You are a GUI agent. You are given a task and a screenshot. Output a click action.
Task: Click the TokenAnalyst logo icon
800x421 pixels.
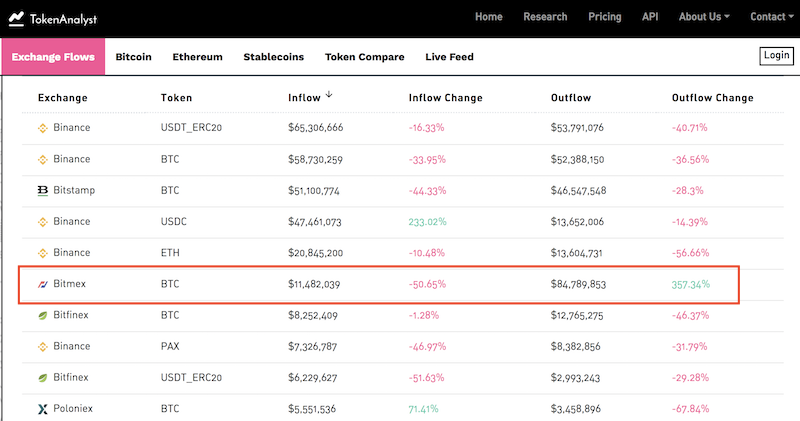18,18
